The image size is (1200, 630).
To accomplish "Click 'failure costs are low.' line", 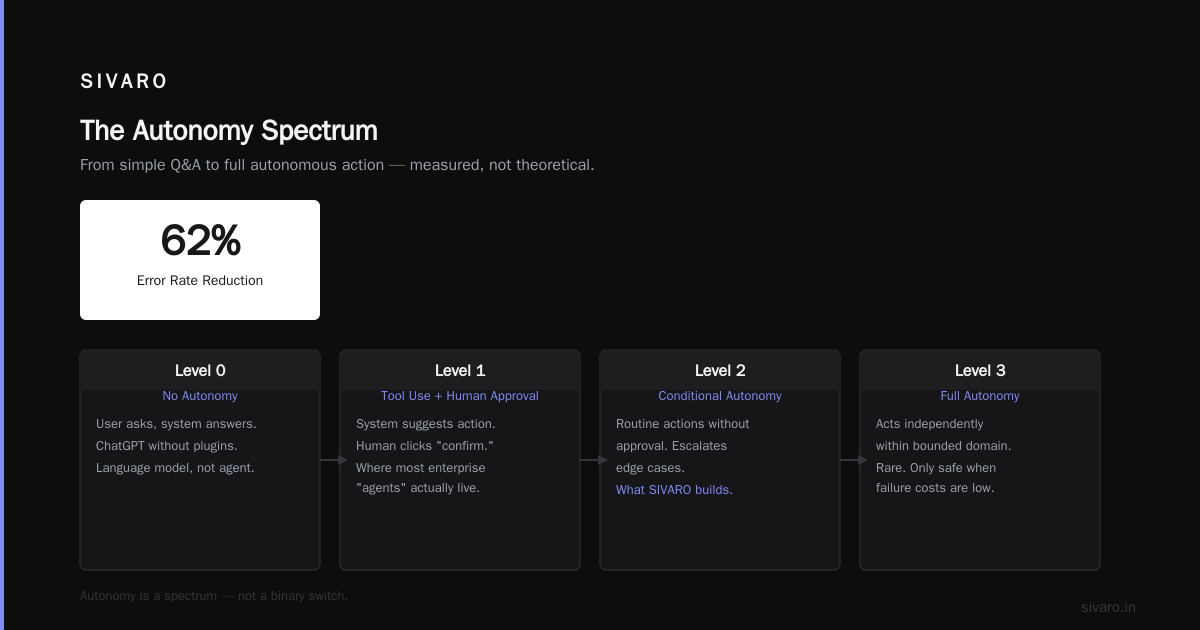I will click(935, 488).
